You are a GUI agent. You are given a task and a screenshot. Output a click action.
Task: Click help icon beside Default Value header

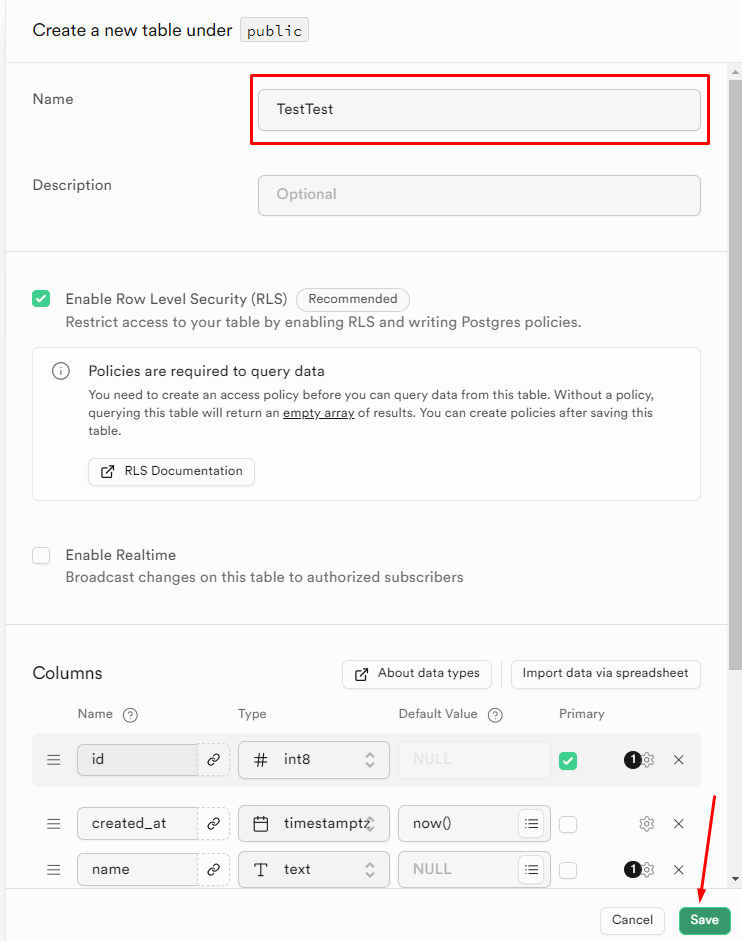[495, 714]
